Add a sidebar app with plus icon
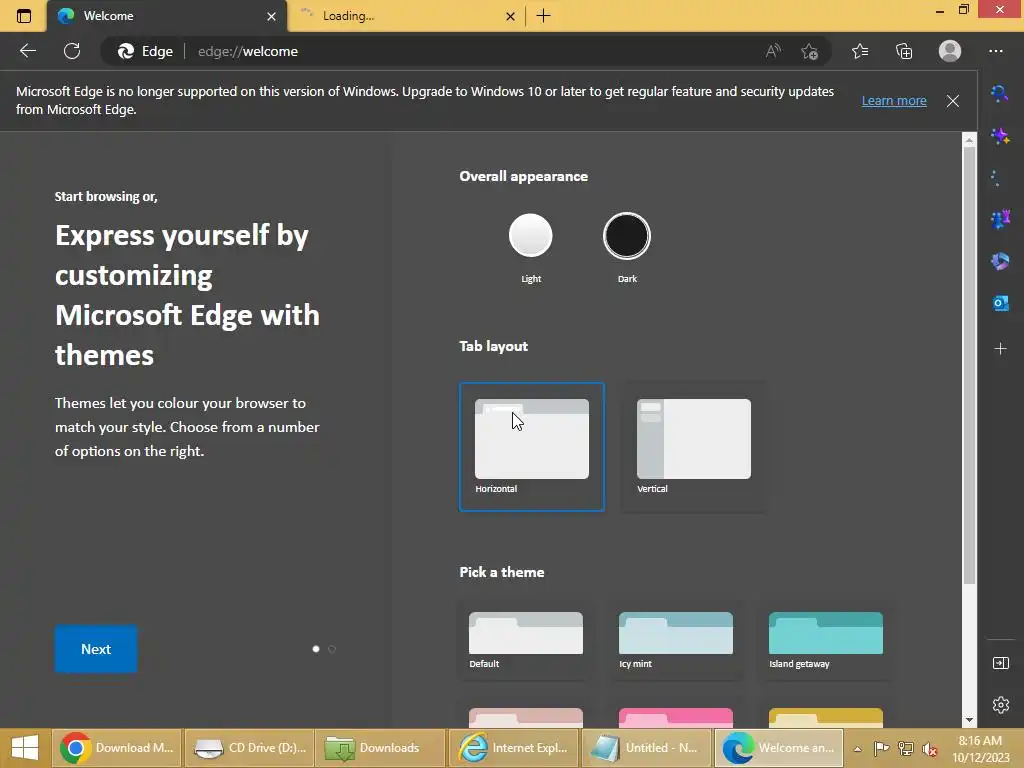1024x768 pixels. click(x=1000, y=349)
